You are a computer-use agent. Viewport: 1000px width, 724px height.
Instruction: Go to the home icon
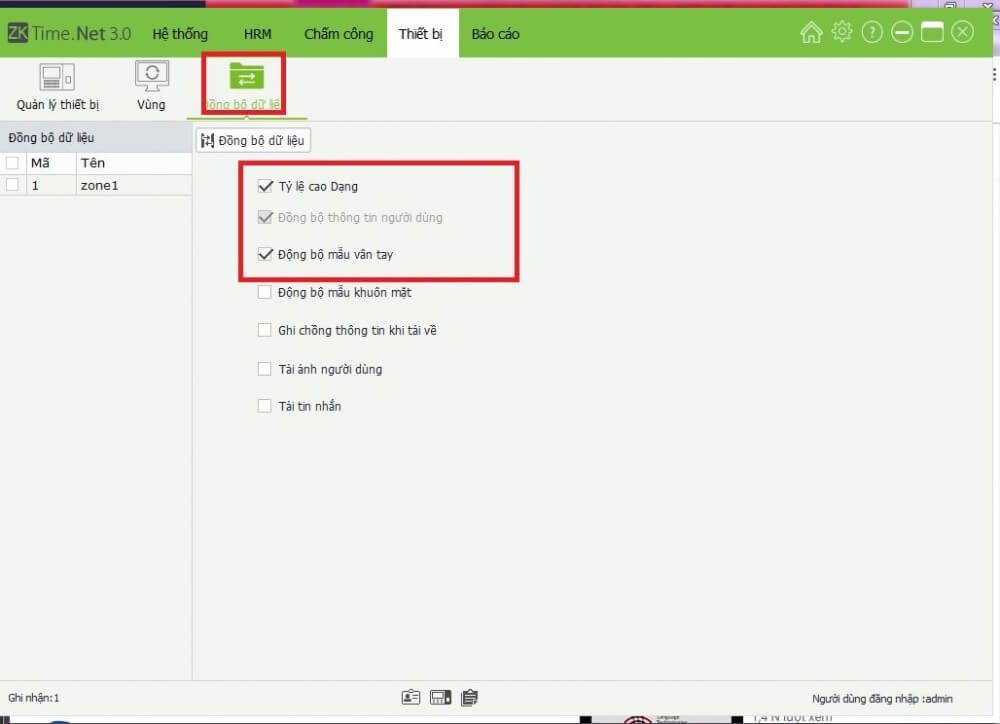click(811, 33)
